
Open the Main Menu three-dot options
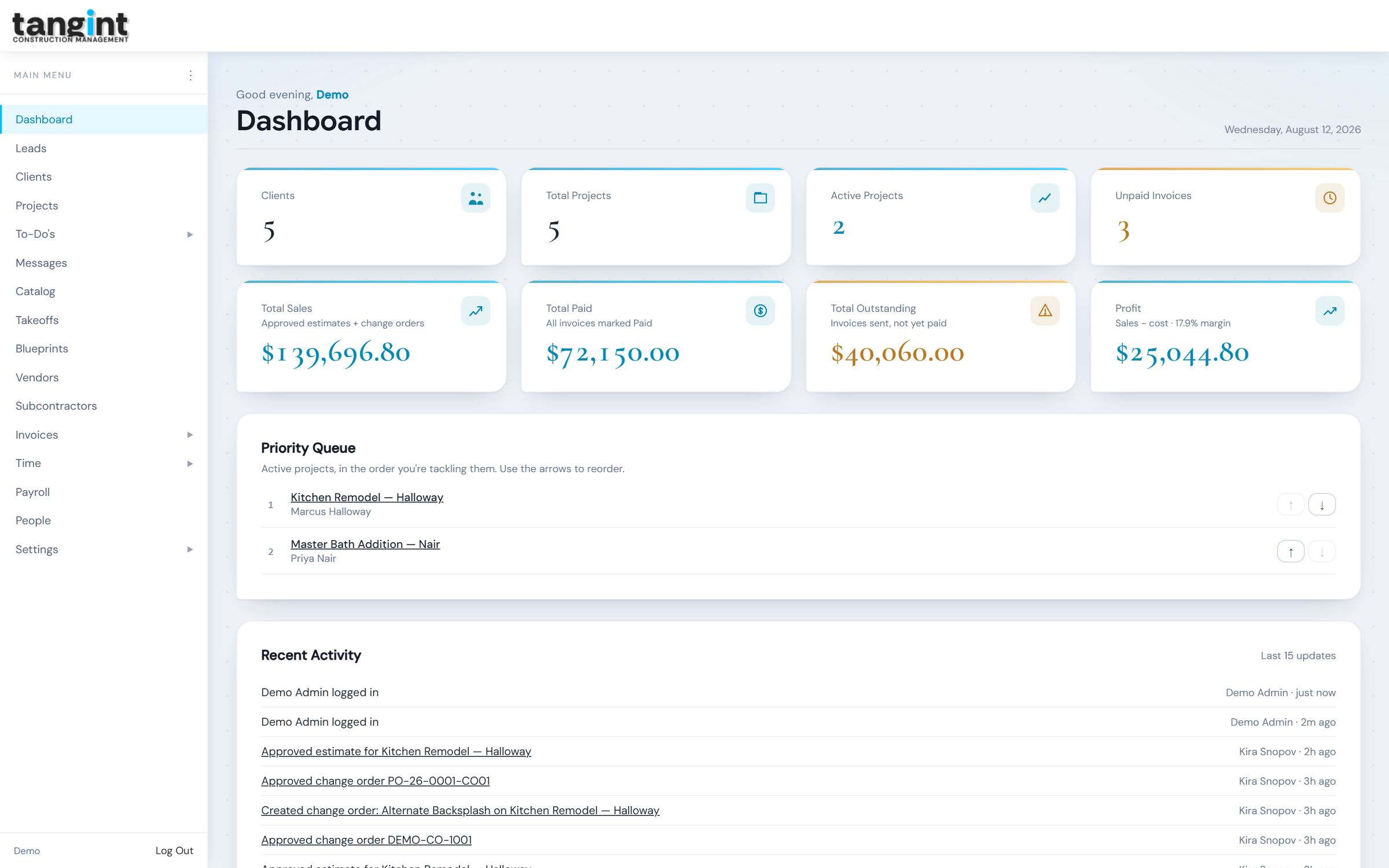click(x=190, y=75)
